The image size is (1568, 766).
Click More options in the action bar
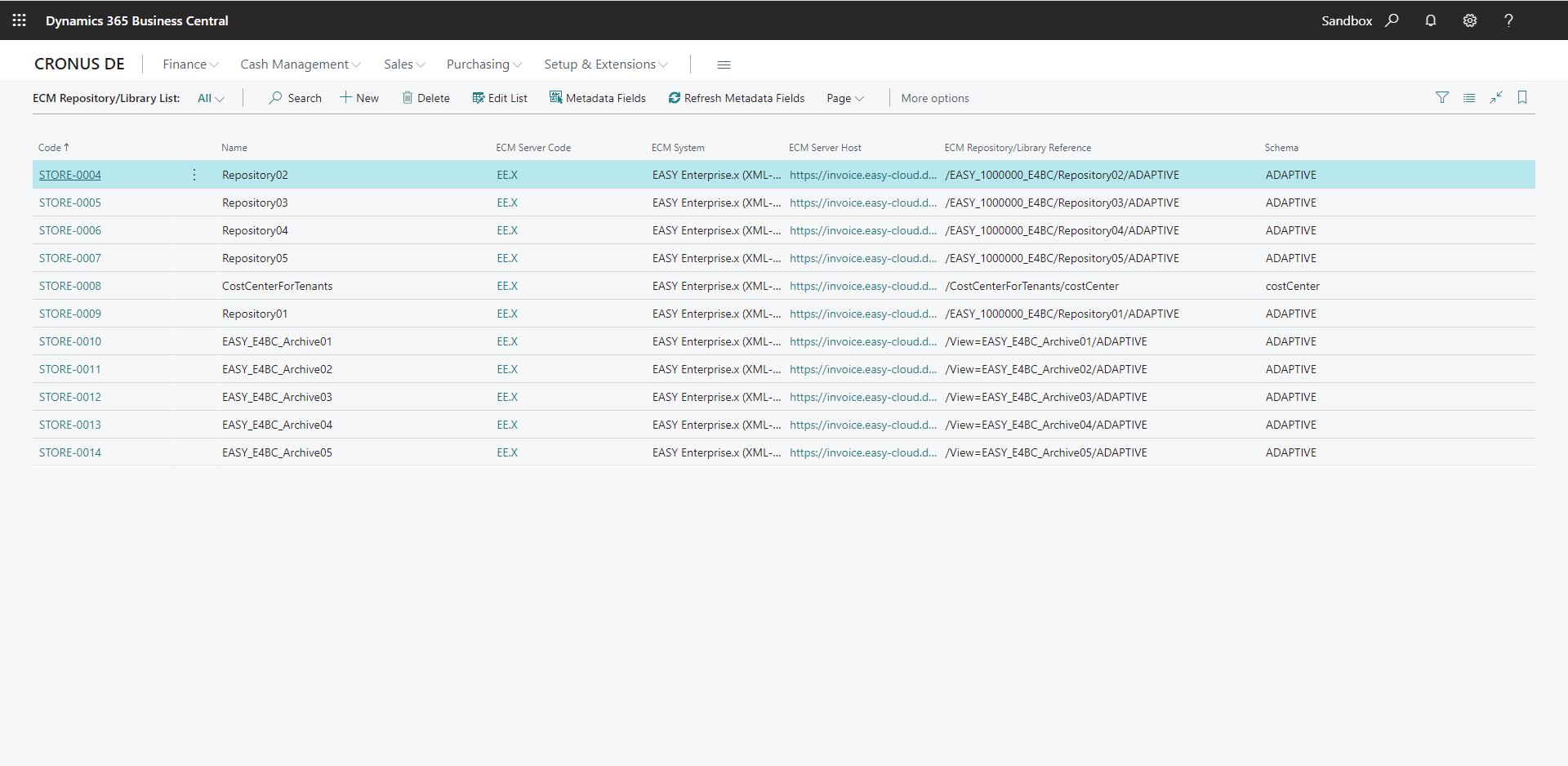click(x=935, y=98)
